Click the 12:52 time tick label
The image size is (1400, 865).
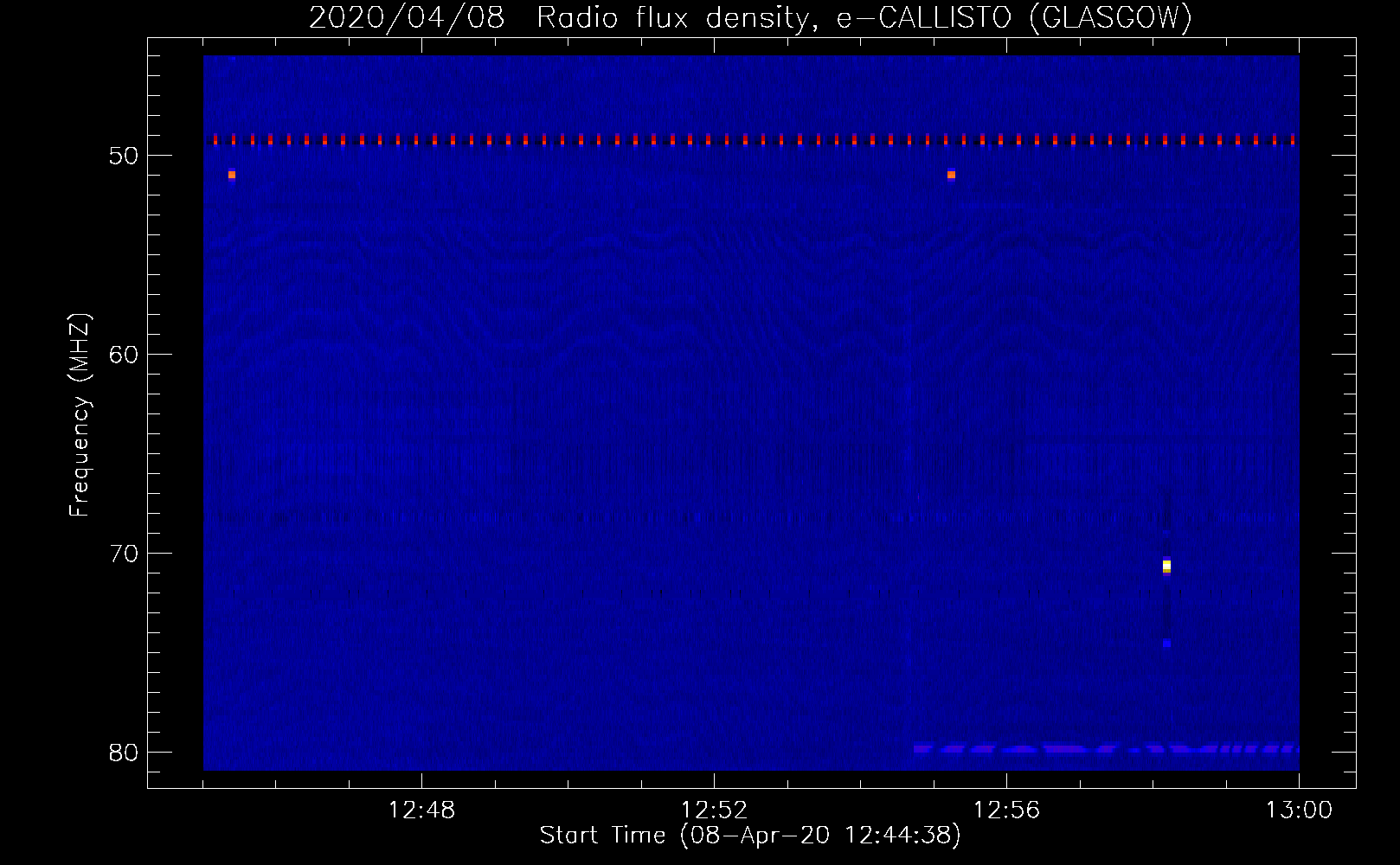point(714,811)
